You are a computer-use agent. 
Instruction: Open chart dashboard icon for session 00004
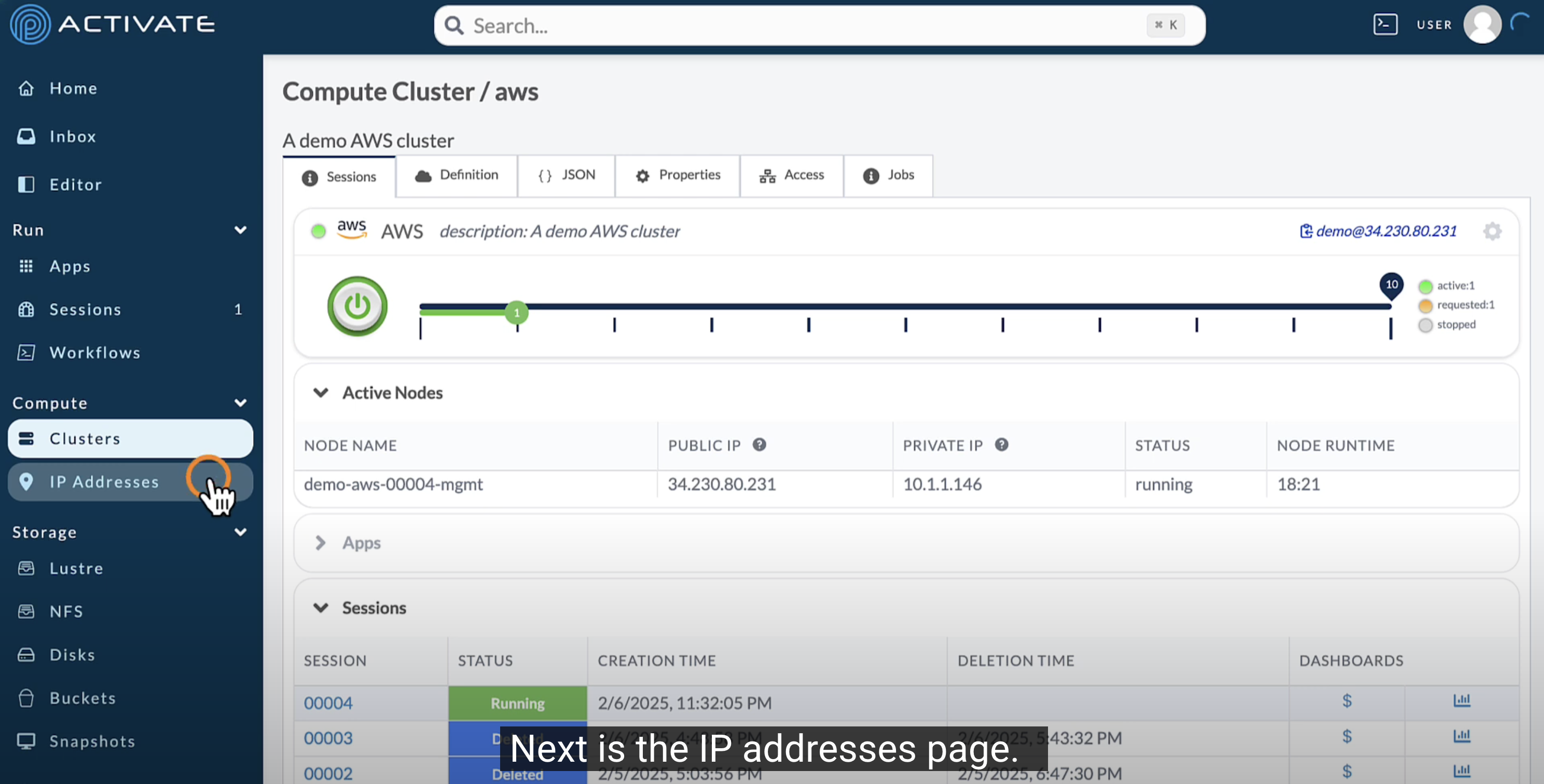pyautogui.click(x=1462, y=700)
